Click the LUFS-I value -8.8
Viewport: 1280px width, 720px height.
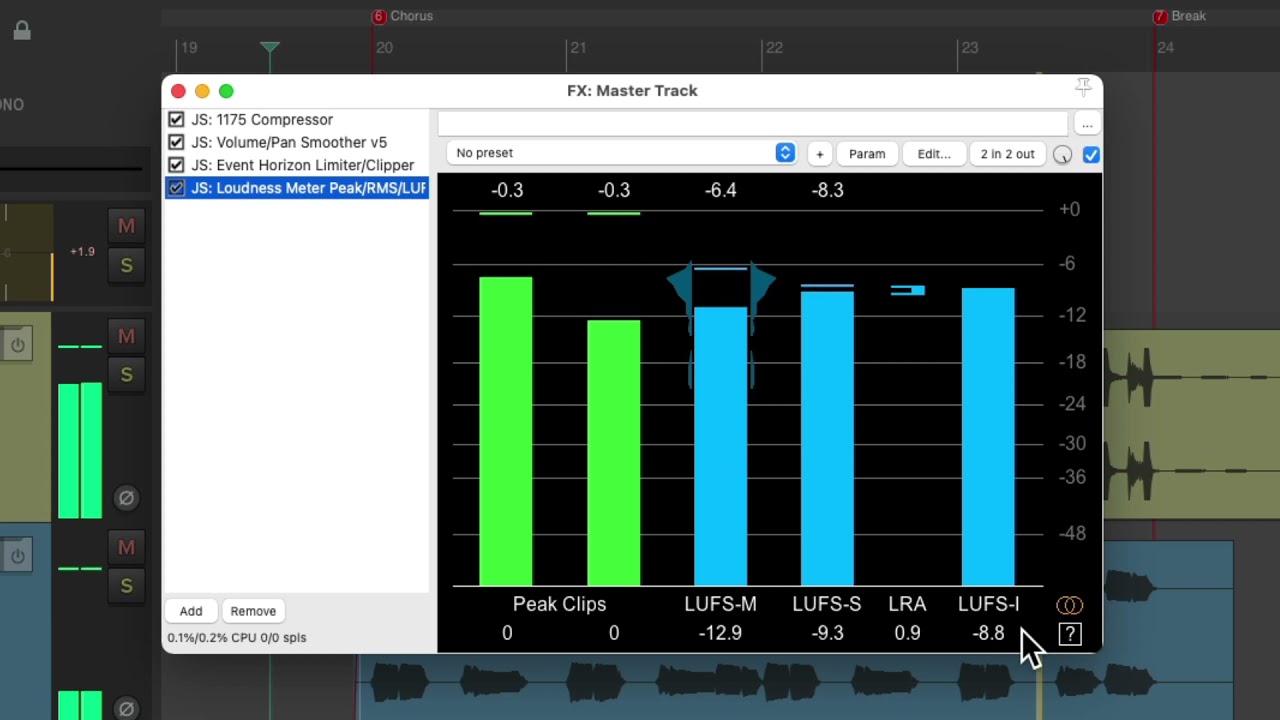tap(988, 633)
